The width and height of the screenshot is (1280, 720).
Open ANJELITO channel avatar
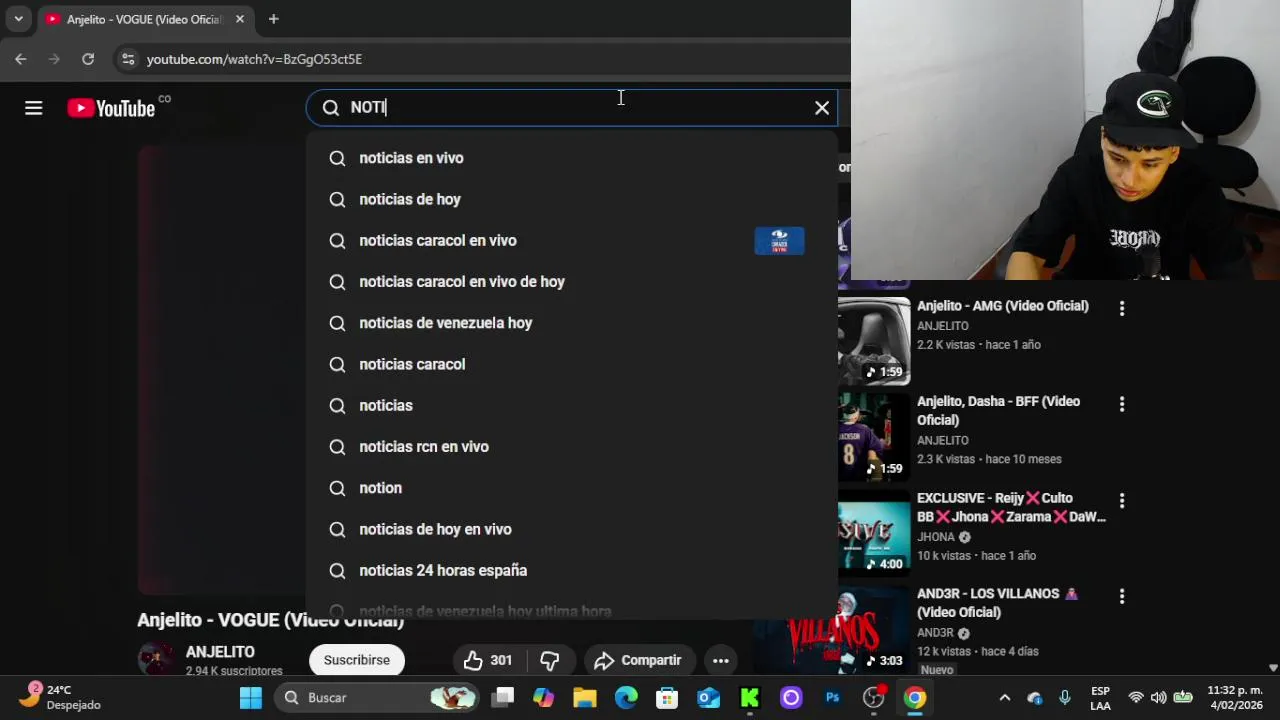[x=155, y=659]
